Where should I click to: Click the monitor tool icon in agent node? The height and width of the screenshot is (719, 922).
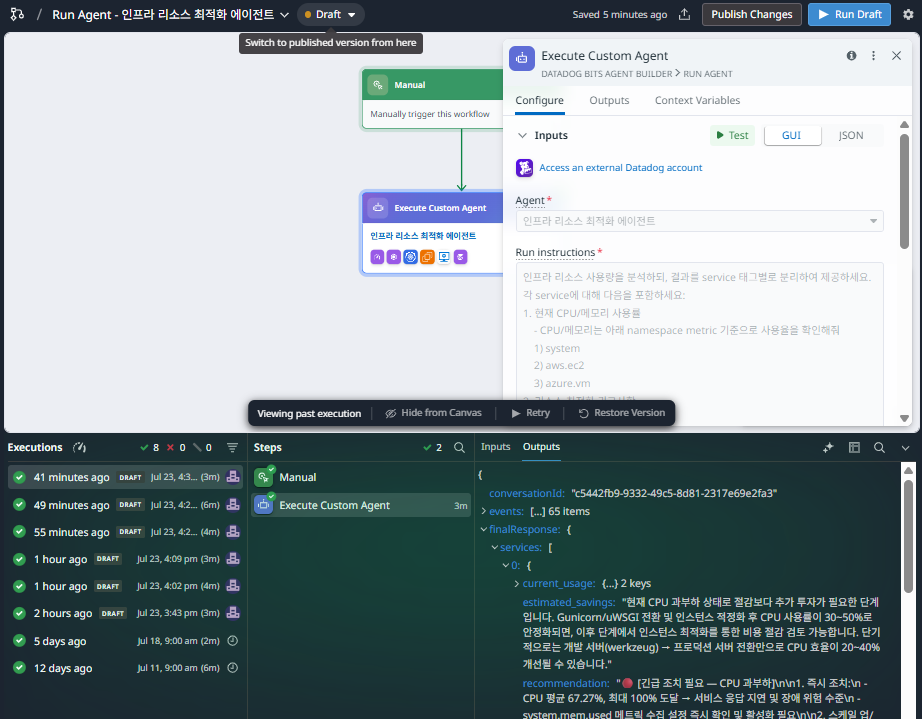444,257
